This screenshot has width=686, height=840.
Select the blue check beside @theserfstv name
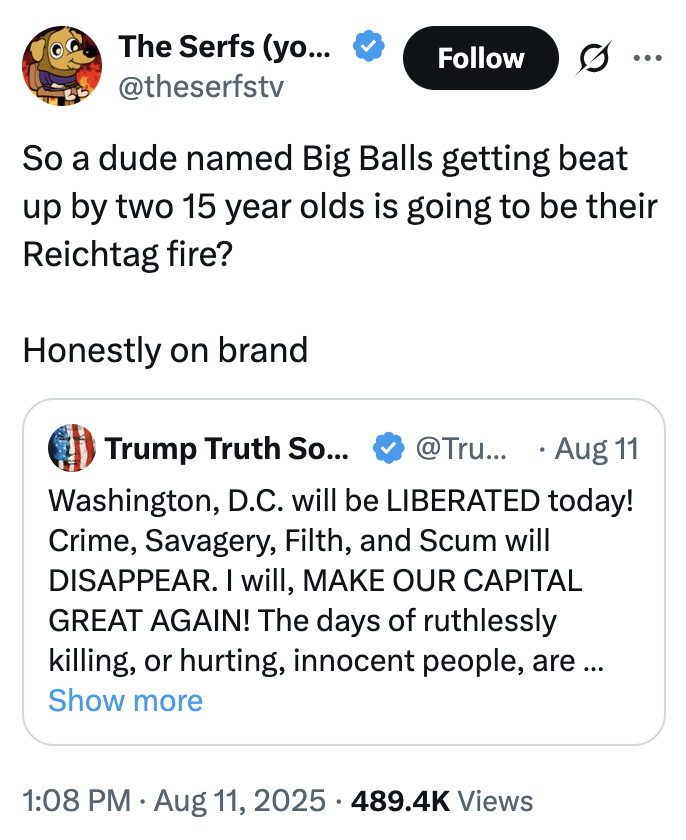tap(368, 45)
